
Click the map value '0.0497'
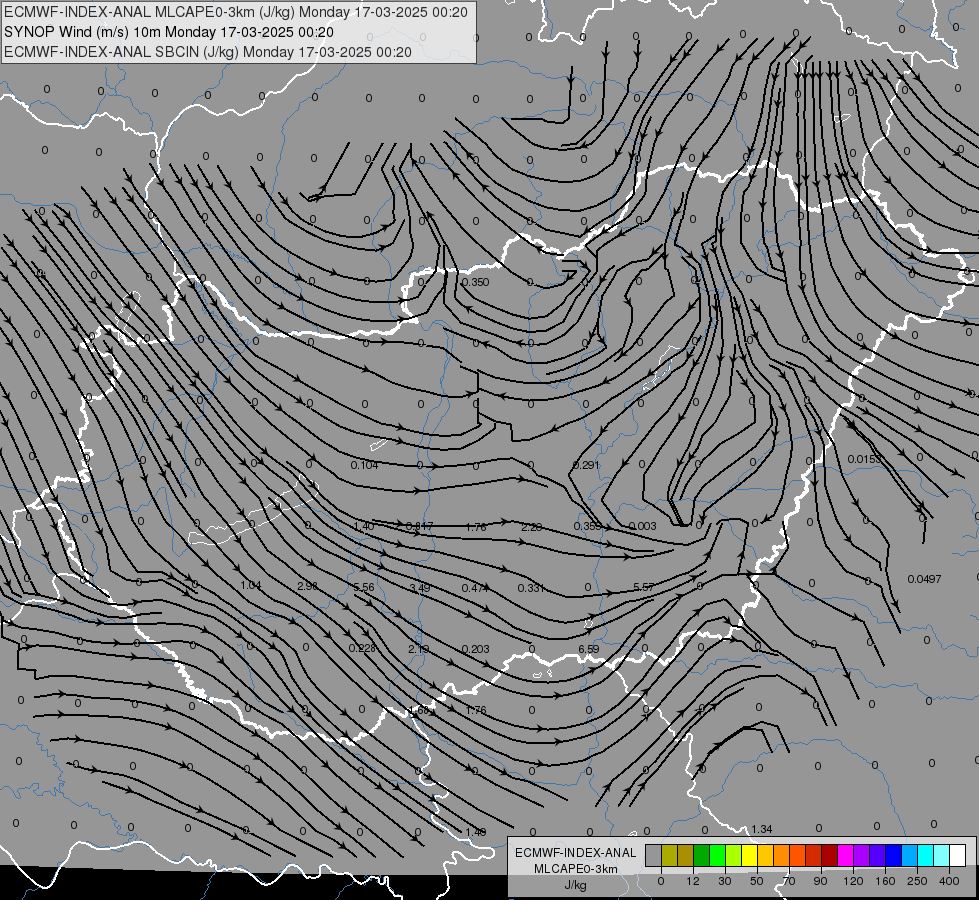click(x=924, y=579)
